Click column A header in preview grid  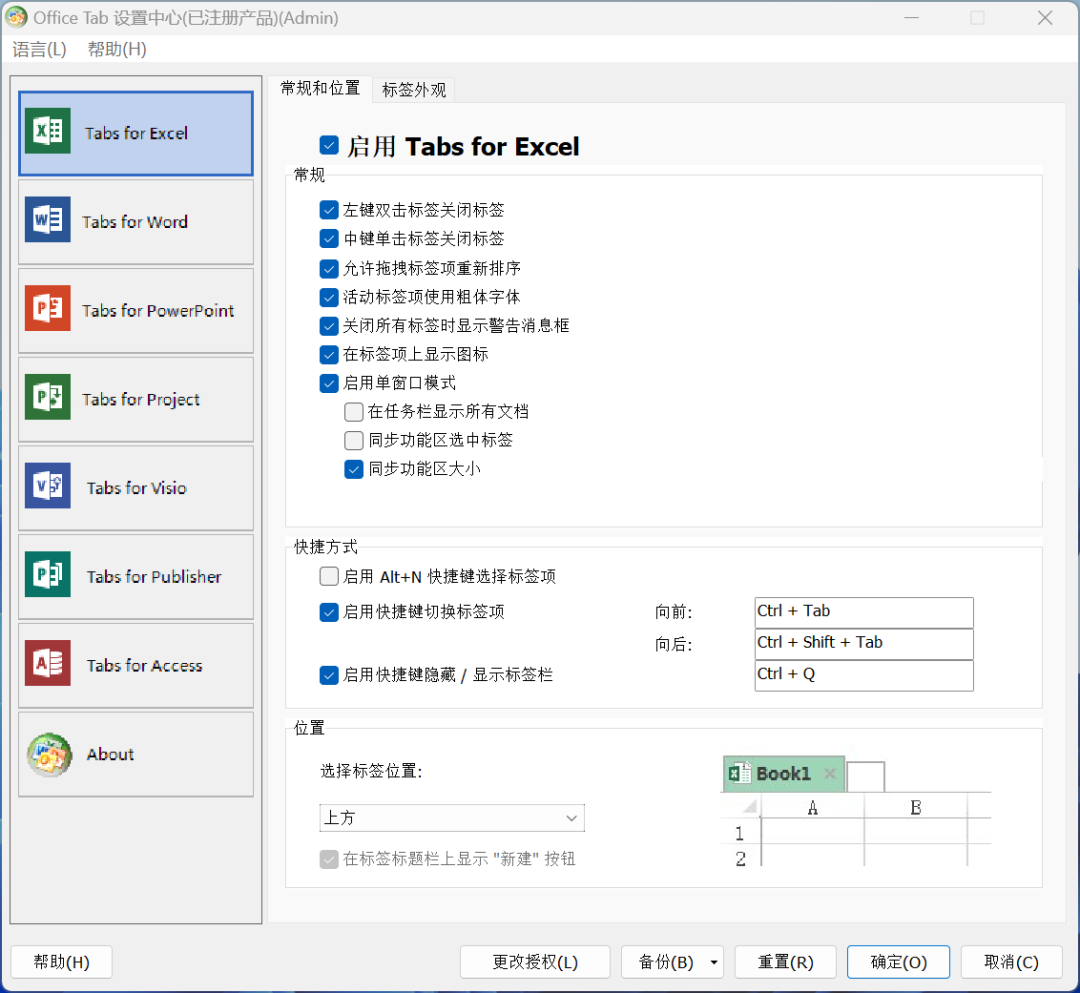point(813,807)
